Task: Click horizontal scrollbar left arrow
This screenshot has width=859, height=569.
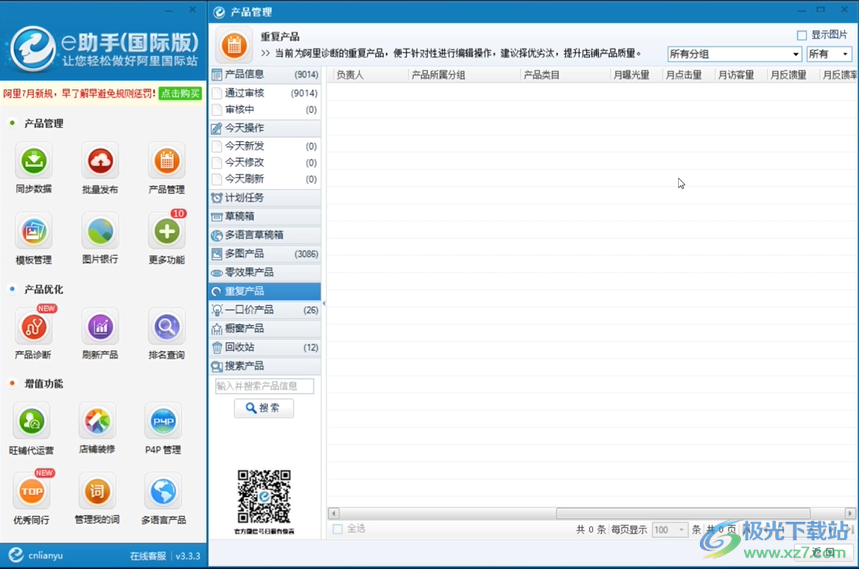Action: click(x=334, y=514)
